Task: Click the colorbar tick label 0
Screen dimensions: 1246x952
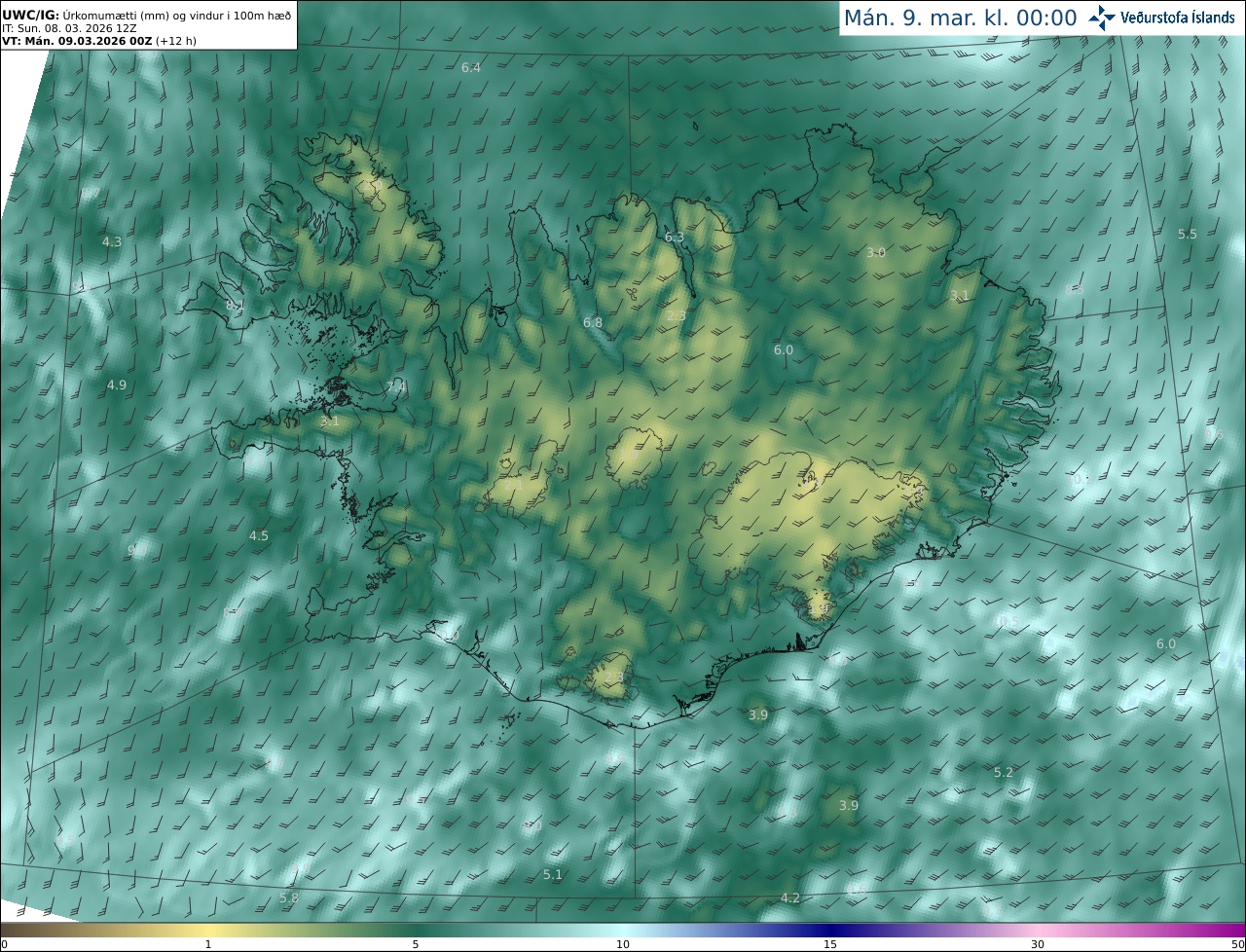Action: tap(4, 944)
